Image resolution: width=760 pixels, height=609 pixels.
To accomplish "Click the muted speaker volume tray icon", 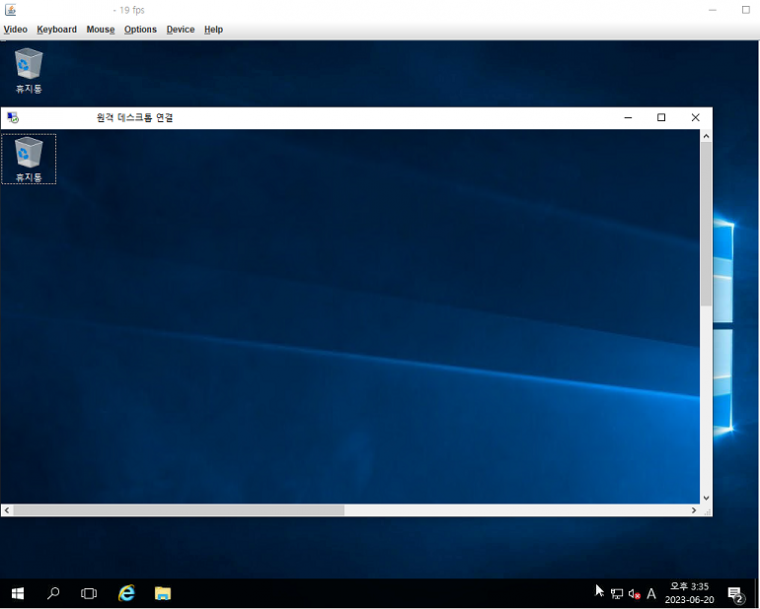I will [x=634, y=593].
